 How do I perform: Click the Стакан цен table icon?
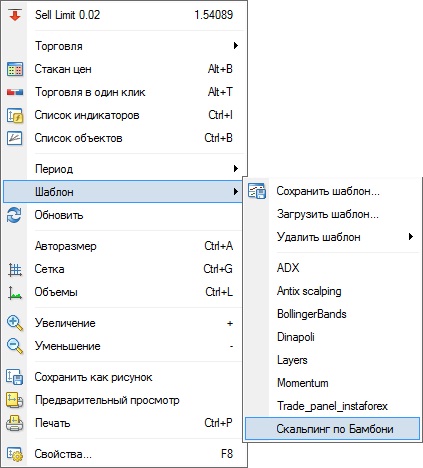click(x=15, y=69)
